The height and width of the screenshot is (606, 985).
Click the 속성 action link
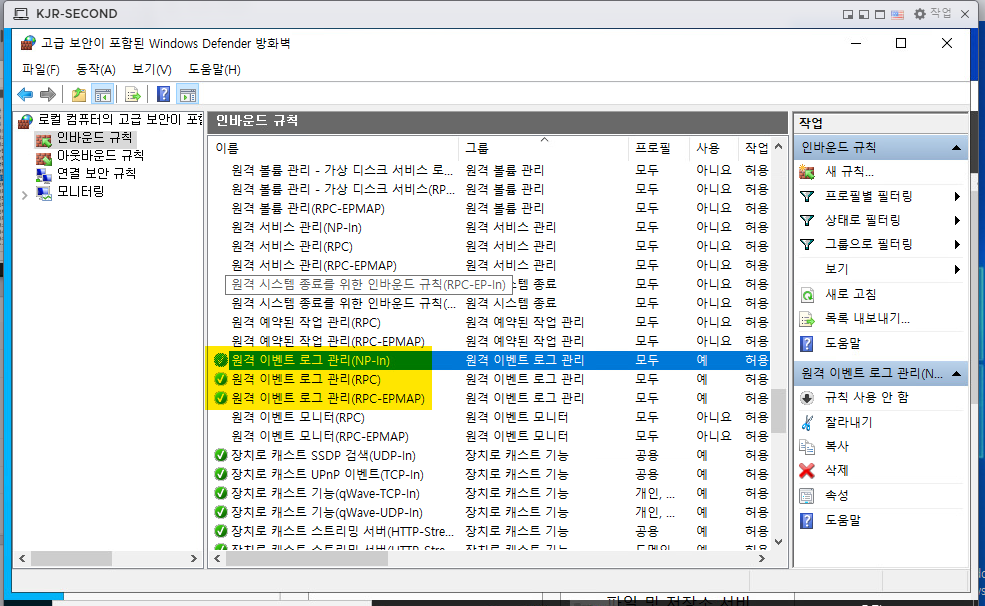point(837,495)
